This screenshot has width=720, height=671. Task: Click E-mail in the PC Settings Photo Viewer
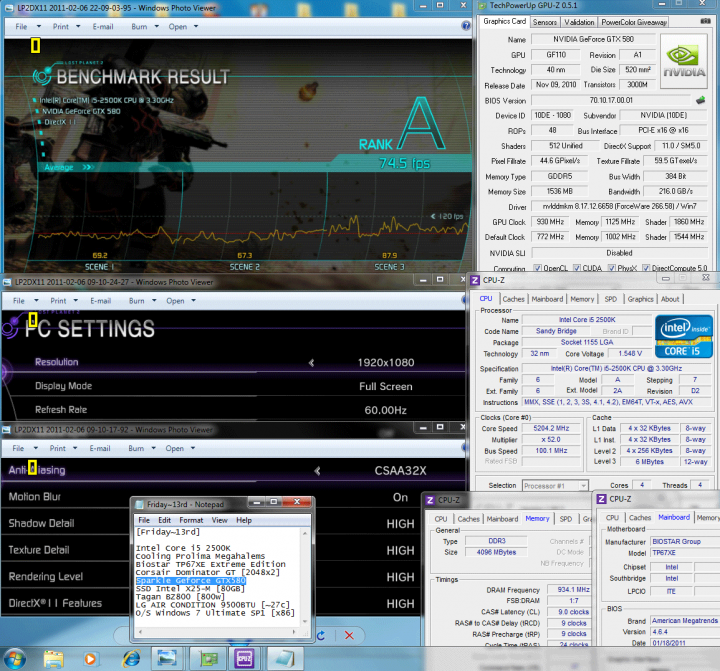101,301
